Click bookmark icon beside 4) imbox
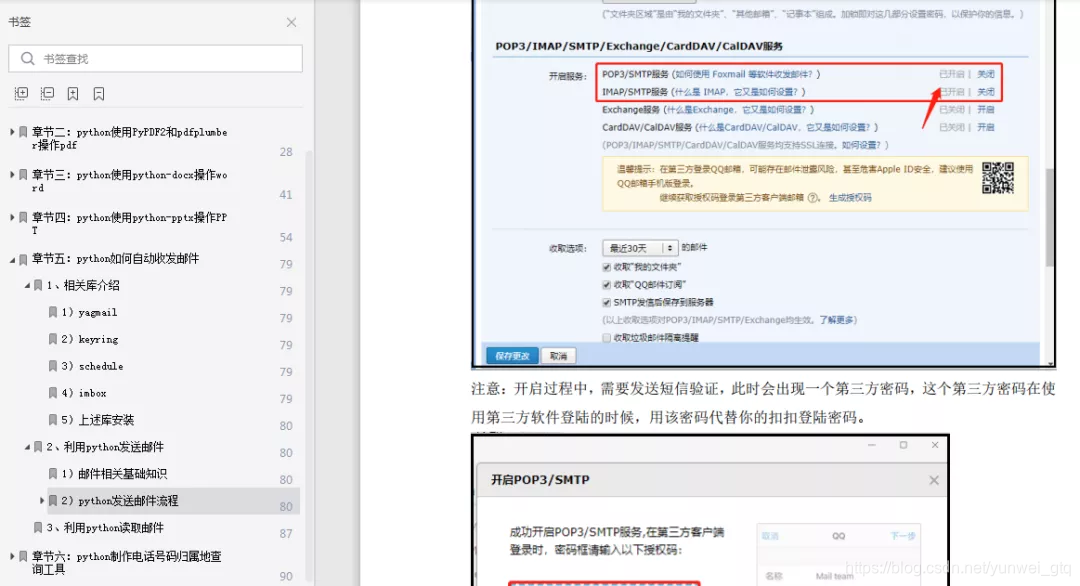 point(53,393)
